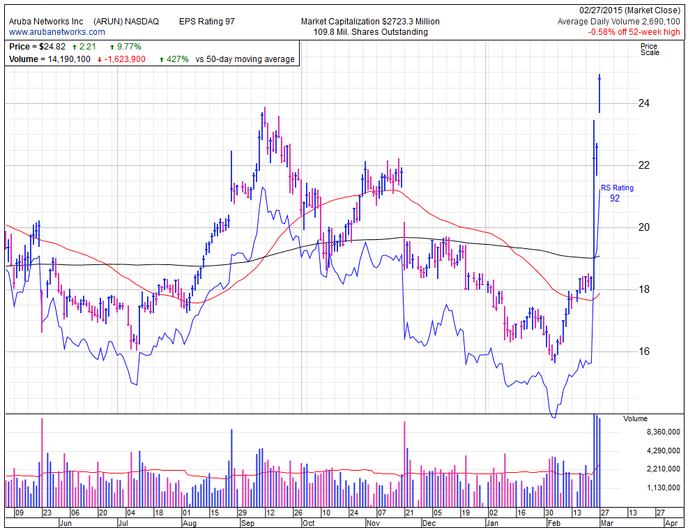Select the Market Capitalization $2723.3 Million text

[370, 21]
